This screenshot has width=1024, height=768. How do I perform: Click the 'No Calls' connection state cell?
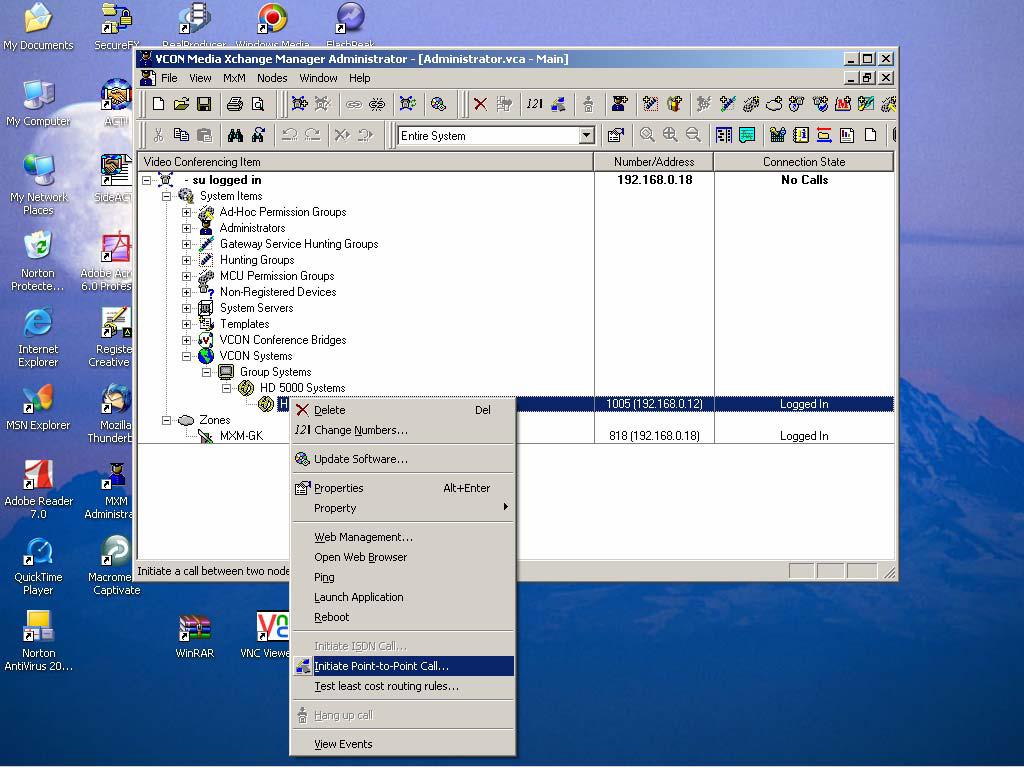pos(804,180)
